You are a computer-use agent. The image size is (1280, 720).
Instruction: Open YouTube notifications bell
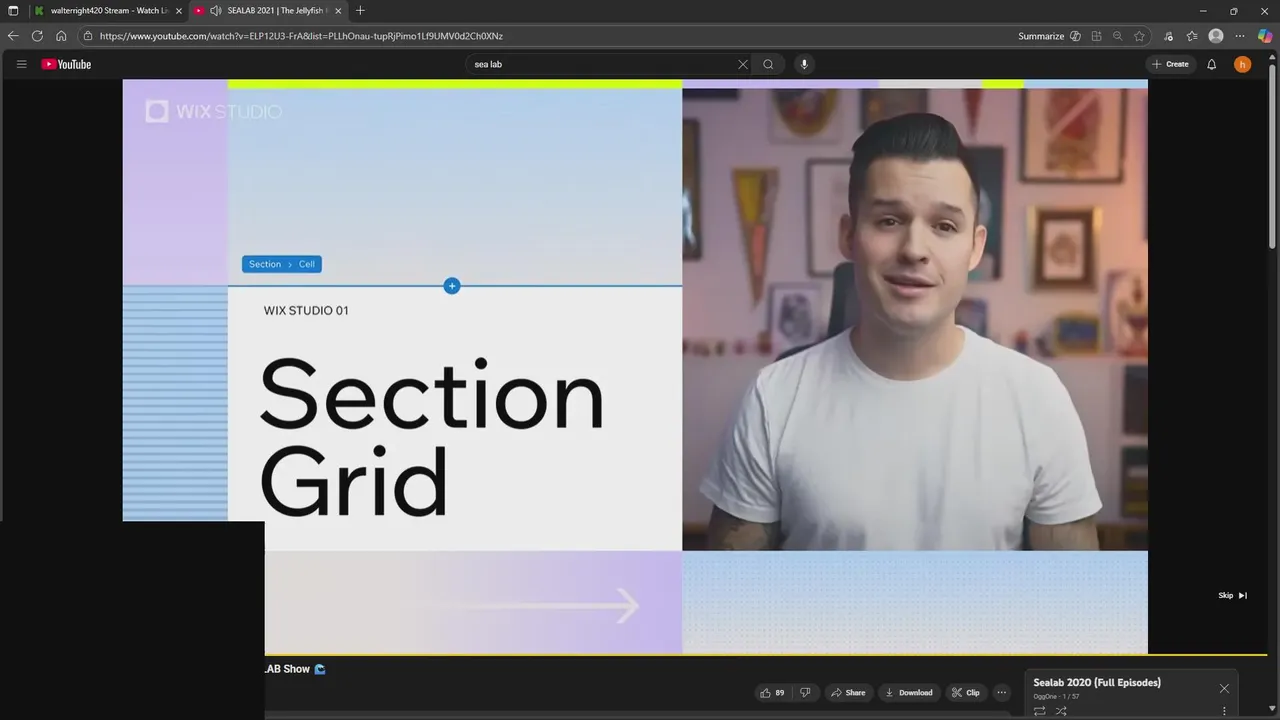[1211, 64]
